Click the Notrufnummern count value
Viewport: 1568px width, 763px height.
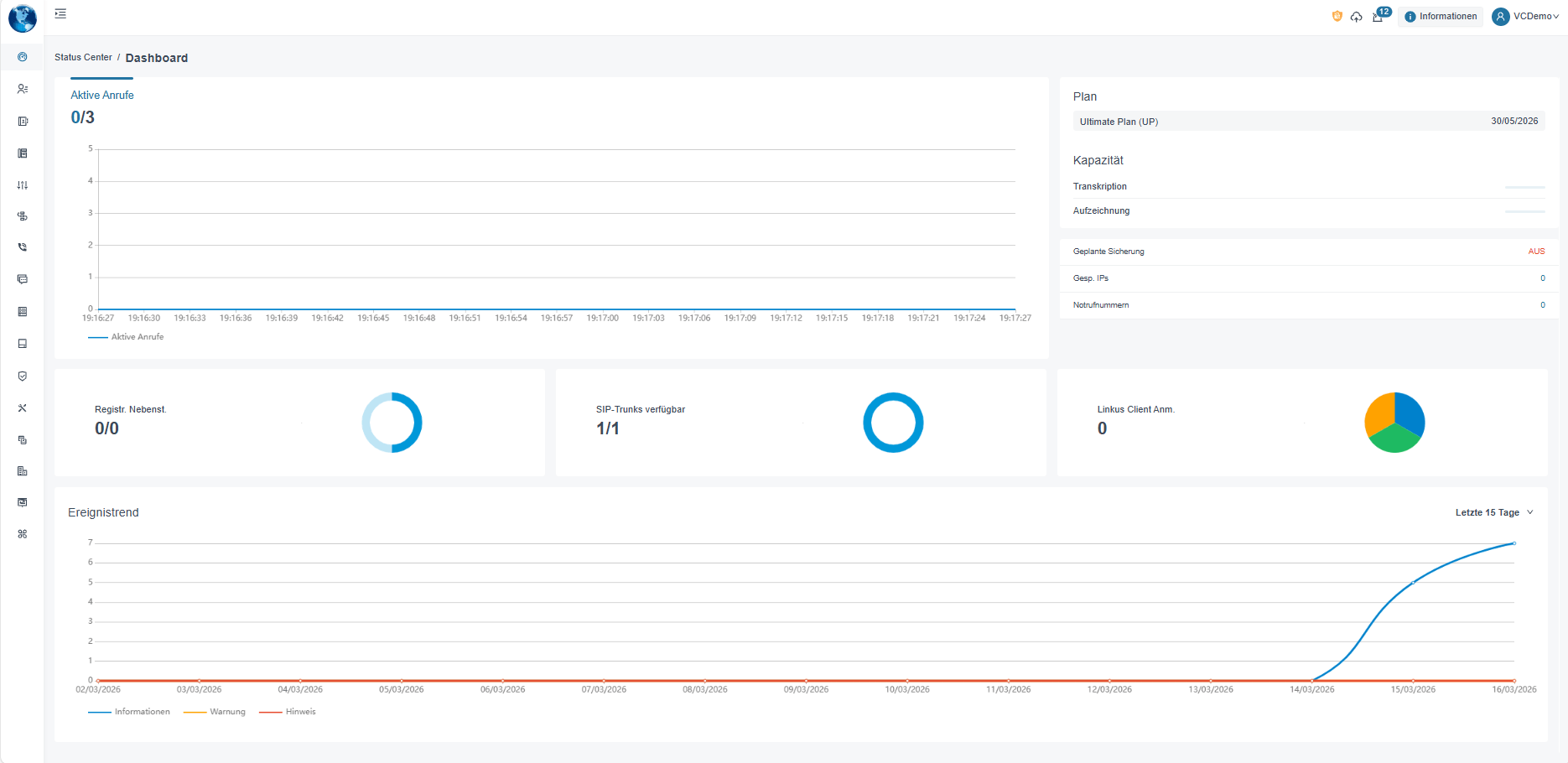[1543, 305]
